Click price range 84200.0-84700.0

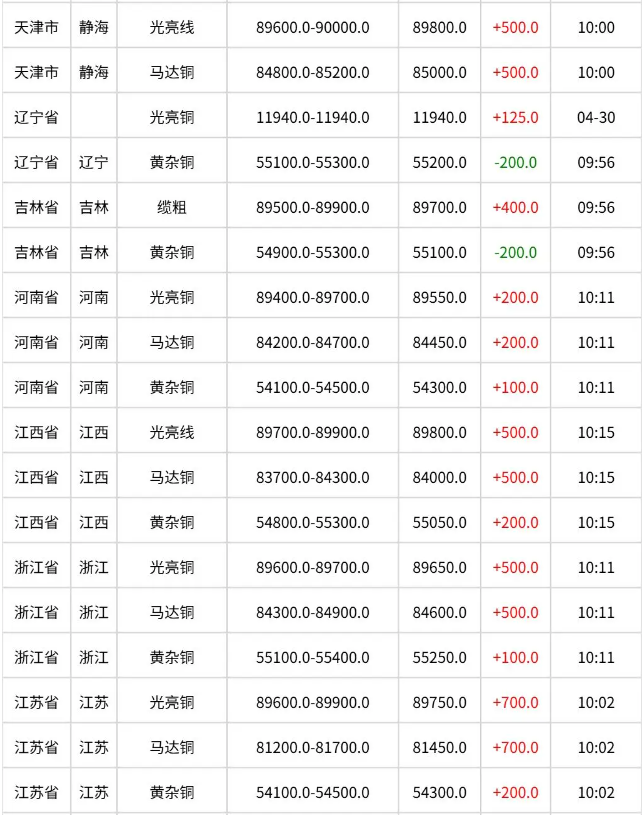click(312, 343)
